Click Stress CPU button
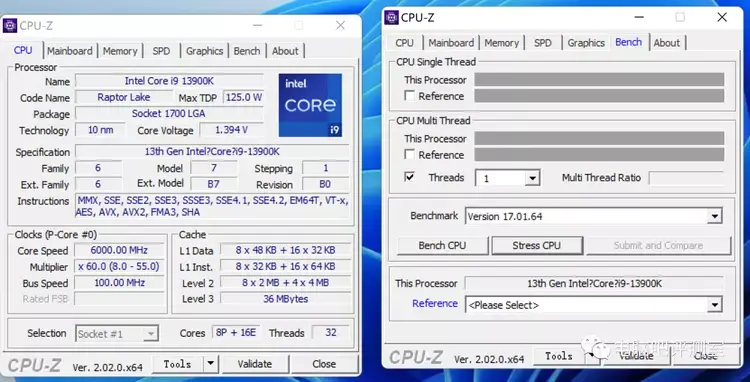This screenshot has height=382, width=750. pos(537,245)
